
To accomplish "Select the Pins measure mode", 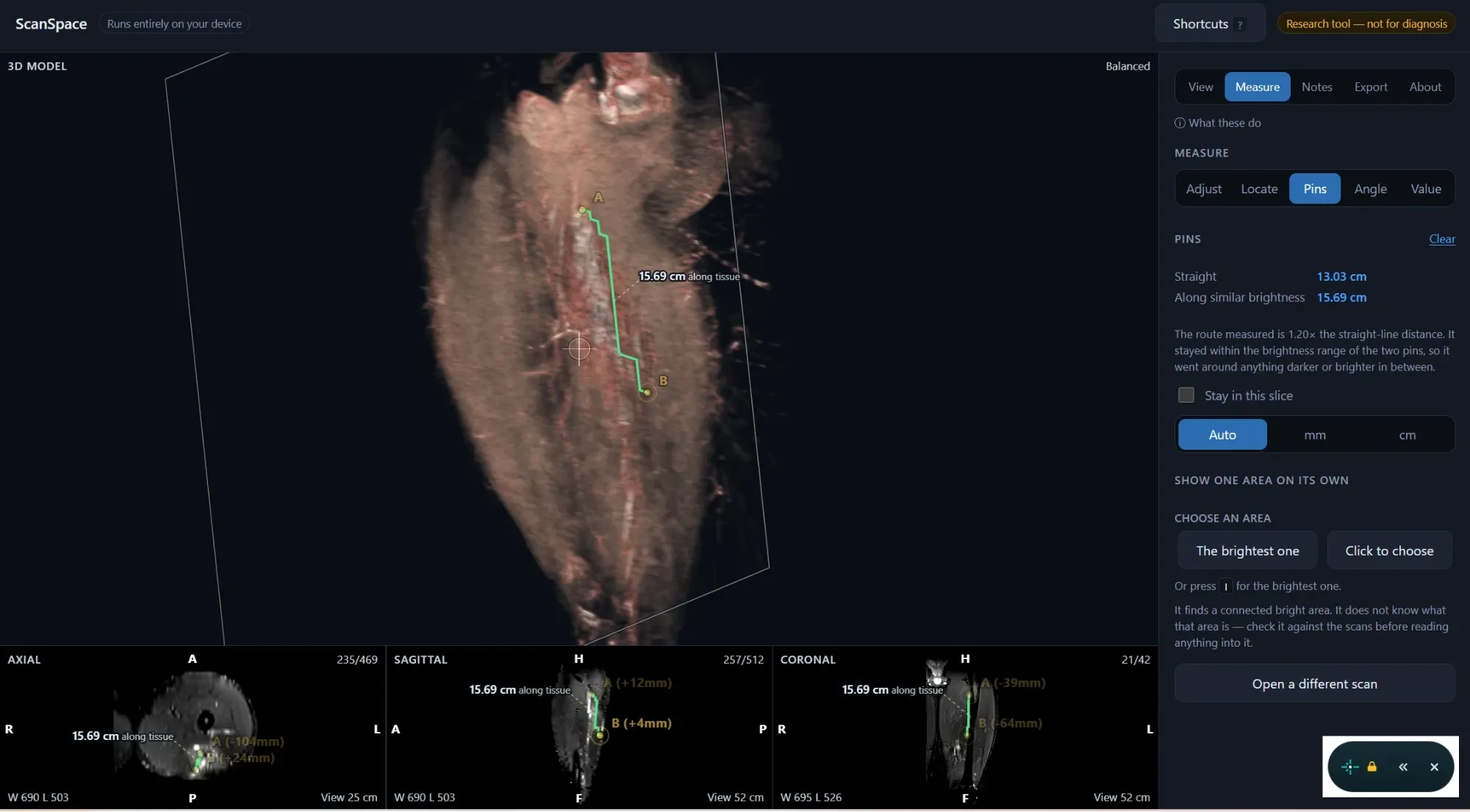I will pos(1315,189).
